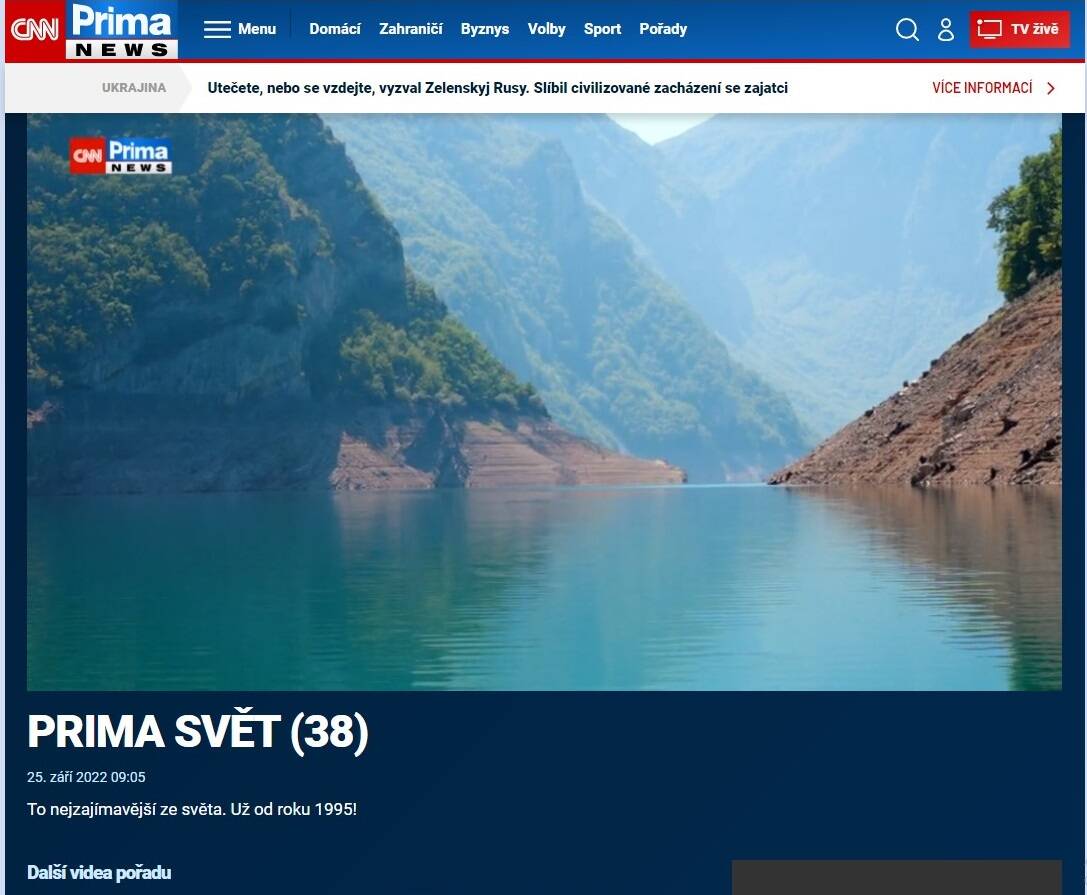
Task: Go to the CNN Prima News home logo
Action: [94, 30]
